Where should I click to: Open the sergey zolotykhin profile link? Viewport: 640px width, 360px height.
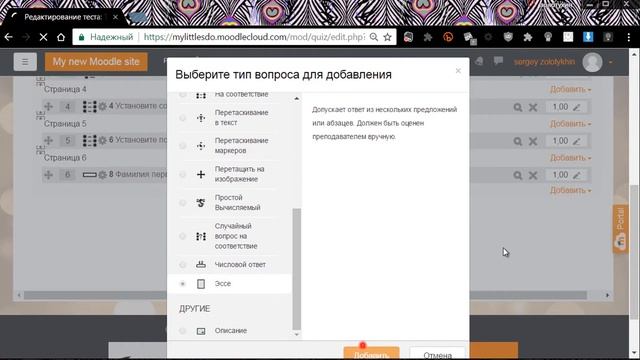pos(544,62)
